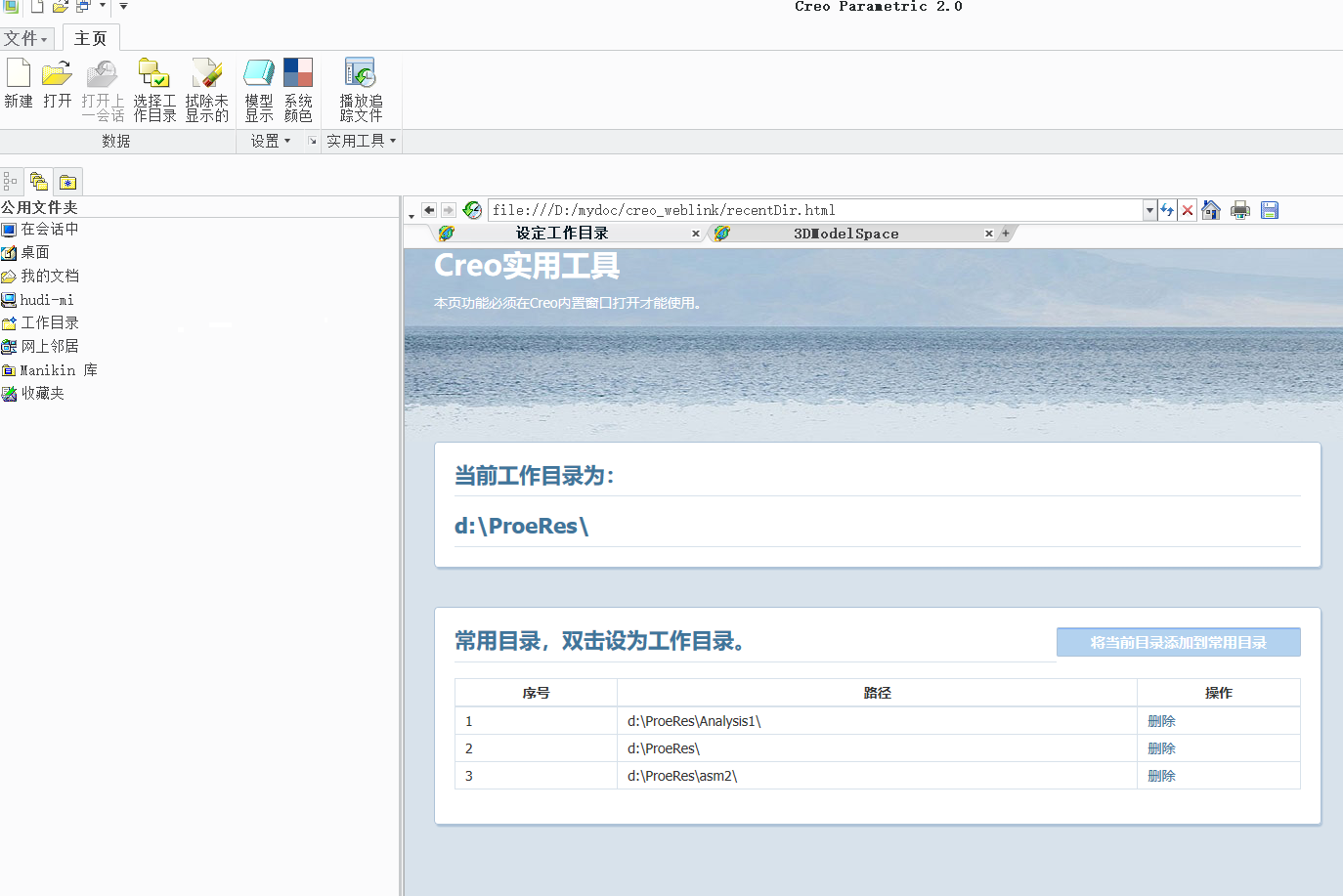Click the quick-access windows switch icon
Image resolution: width=1343 pixels, height=896 pixels.
[x=83, y=7]
